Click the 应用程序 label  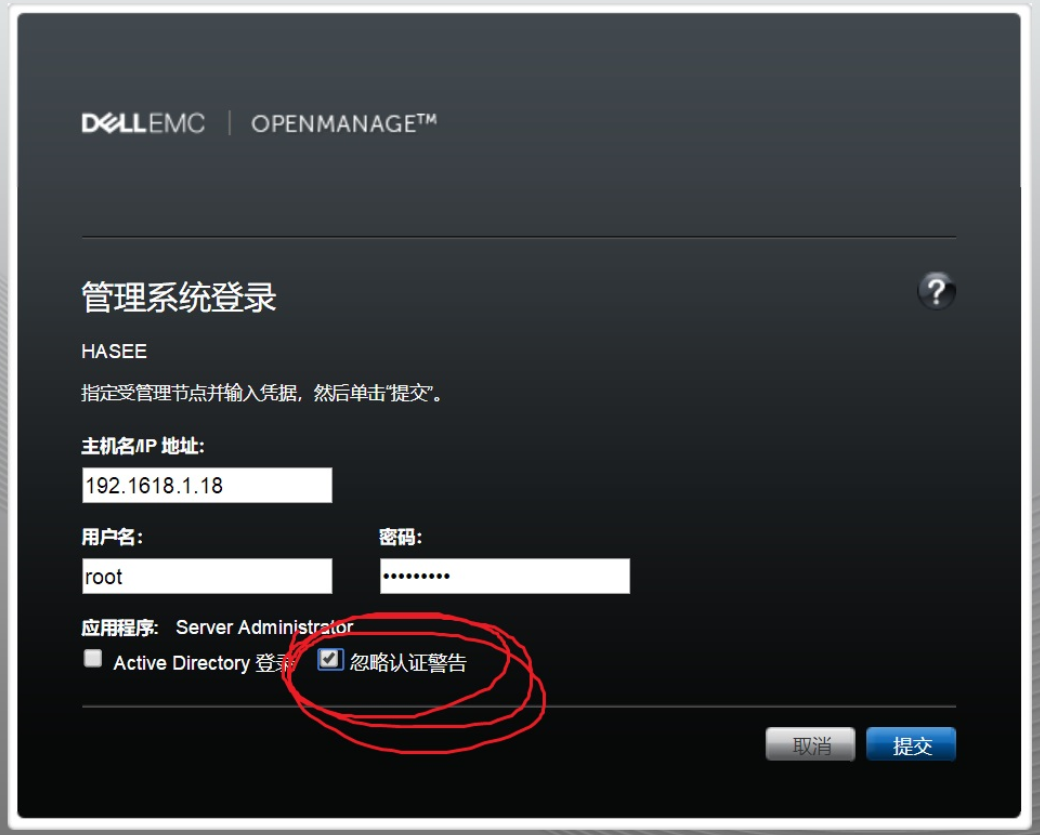(120, 627)
